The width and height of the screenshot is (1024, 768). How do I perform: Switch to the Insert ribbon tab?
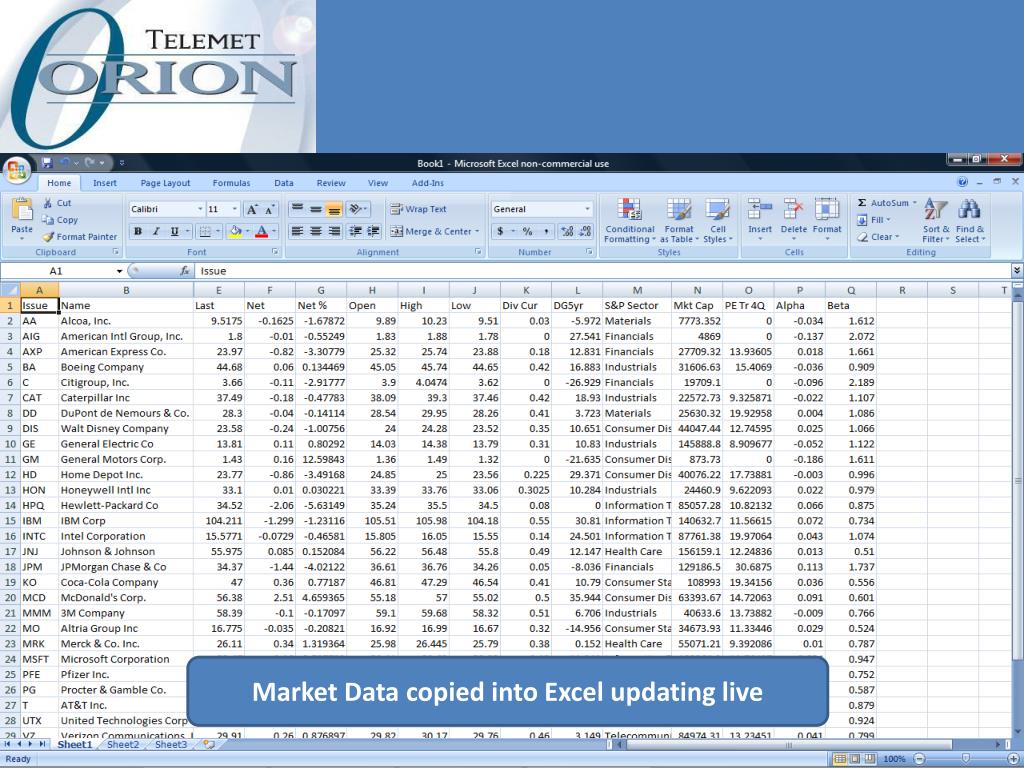coord(104,183)
